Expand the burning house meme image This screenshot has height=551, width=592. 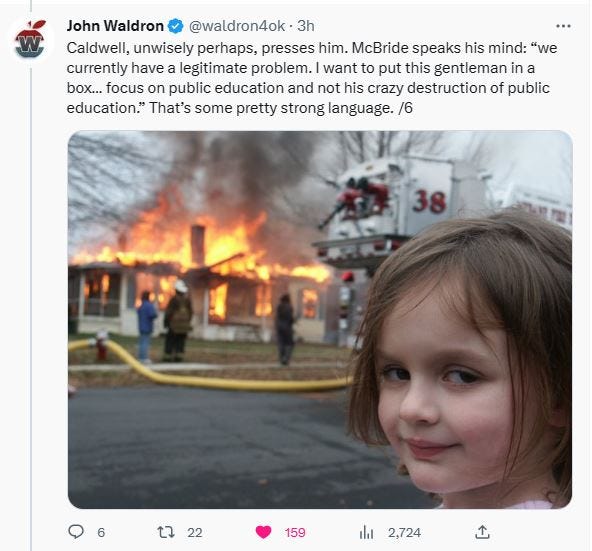320,319
